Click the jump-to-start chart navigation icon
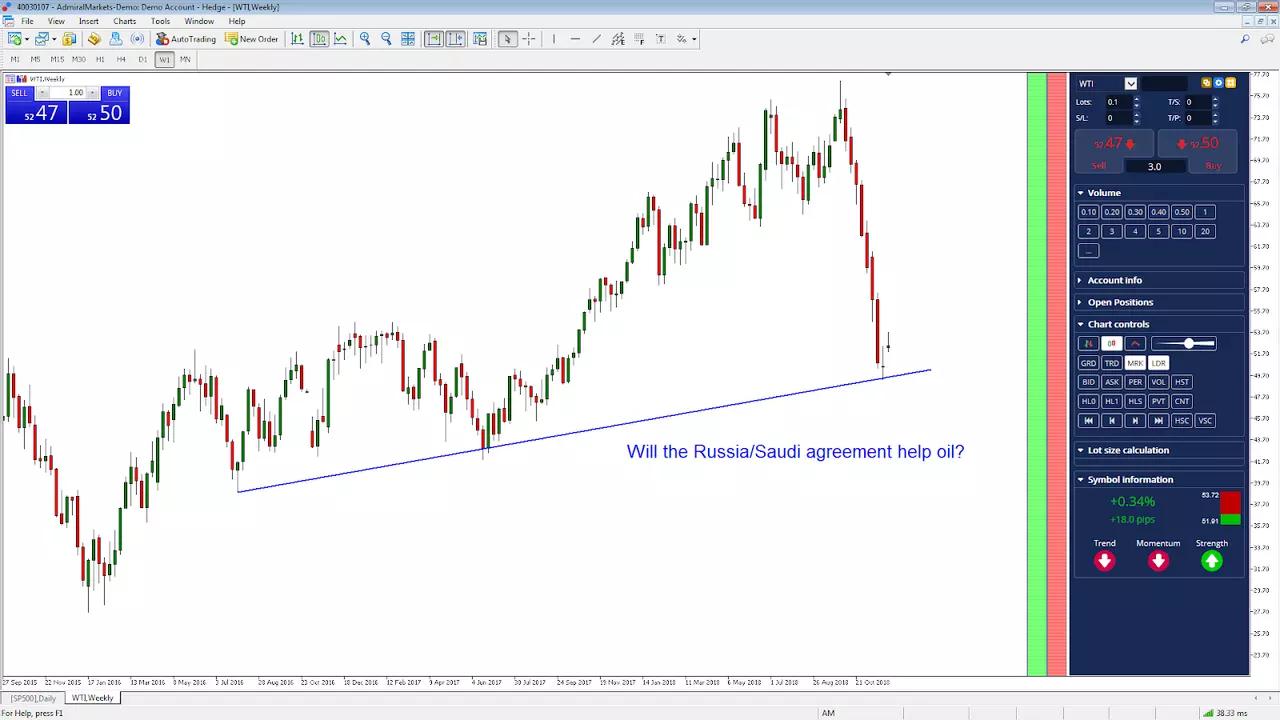Image resolution: width=1280 pixels, height=720 pixels. (1088, 421)
